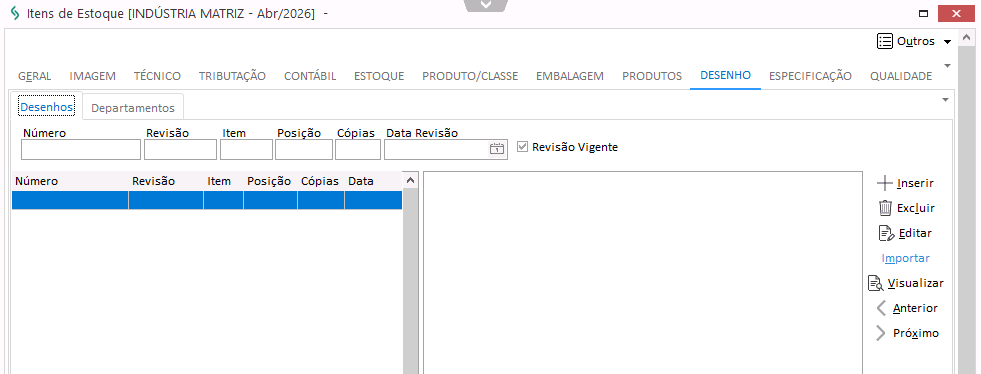Open the sub-tabs overflow arrow
This screenshot has width=981, height=374.
[x=945, y=99]
